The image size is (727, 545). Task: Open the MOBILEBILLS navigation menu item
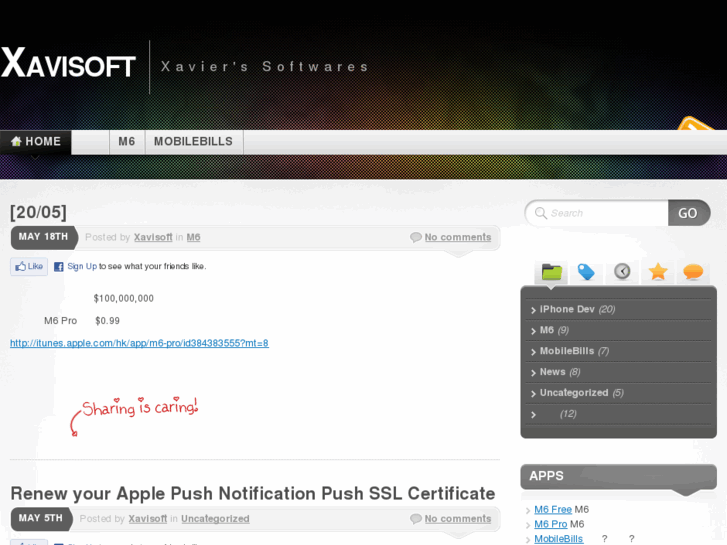[x=194, y=142]
